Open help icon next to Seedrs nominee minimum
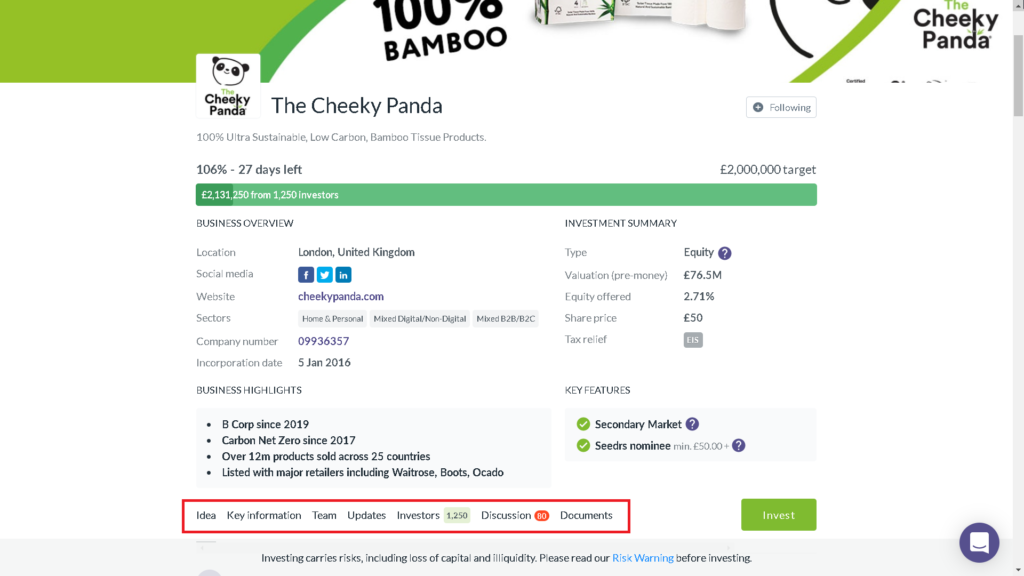 point(737,446)
